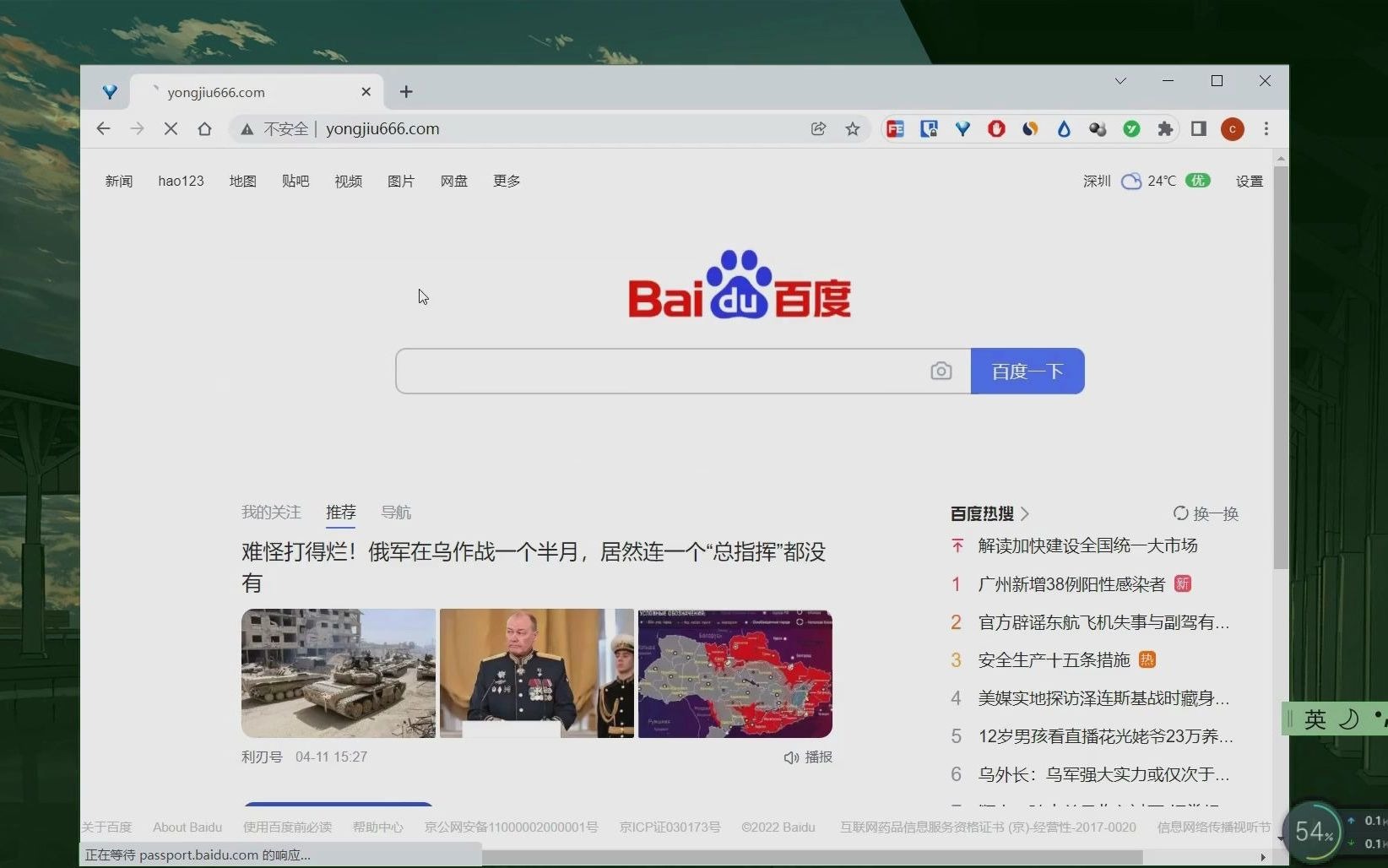Click the moon icon in IME bar
This screenshot has height=868, width=1388.
(x=1349, y=719)
